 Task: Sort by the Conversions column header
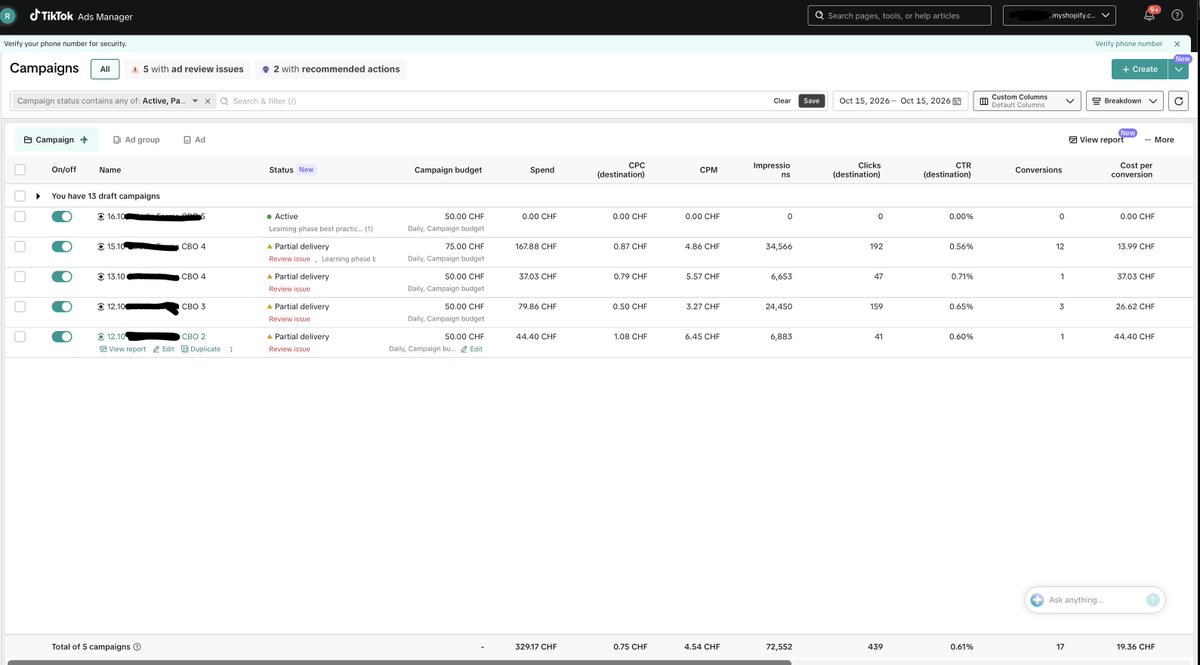(1038, 170)
